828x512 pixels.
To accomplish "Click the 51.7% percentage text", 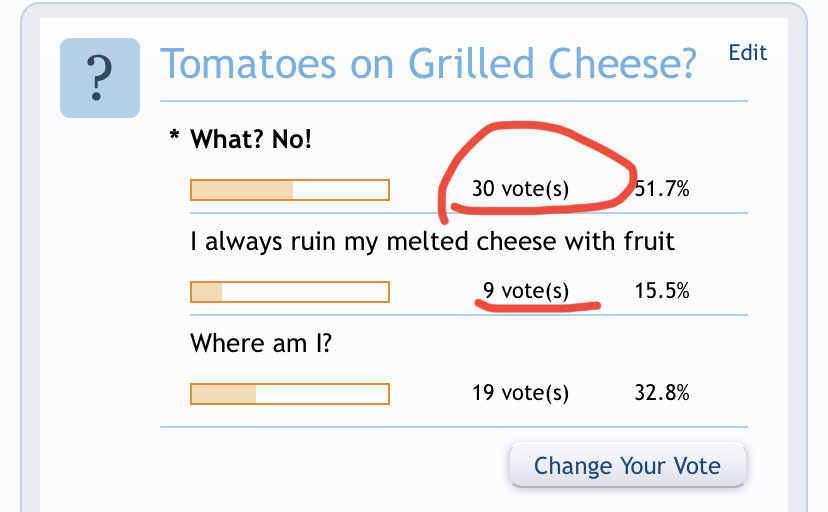I will (662, 188).
